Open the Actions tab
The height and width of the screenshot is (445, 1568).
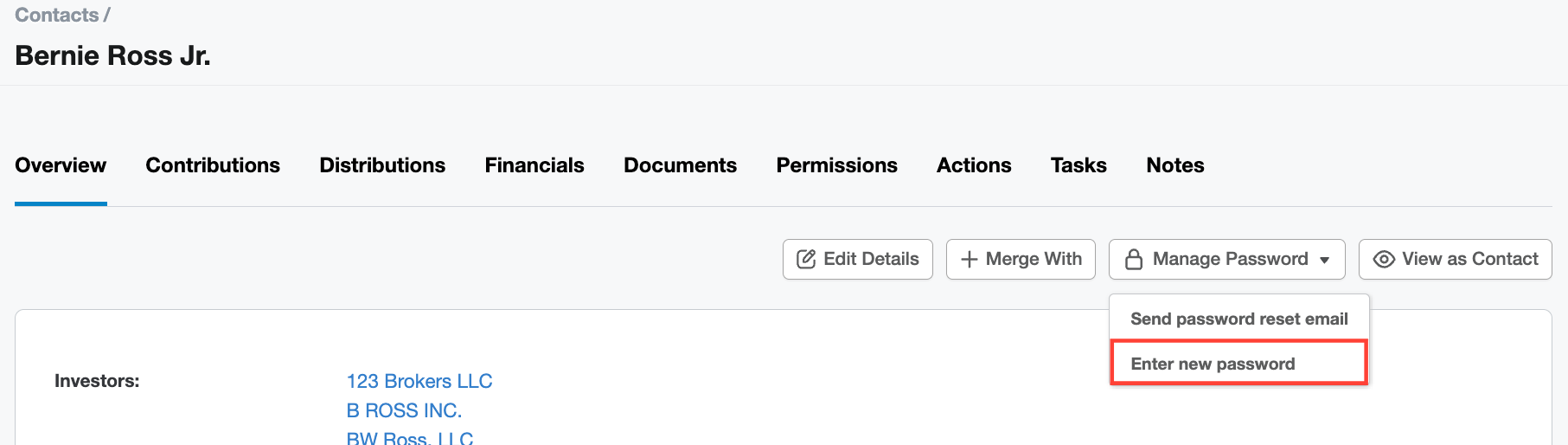click(x=974, y=165)
